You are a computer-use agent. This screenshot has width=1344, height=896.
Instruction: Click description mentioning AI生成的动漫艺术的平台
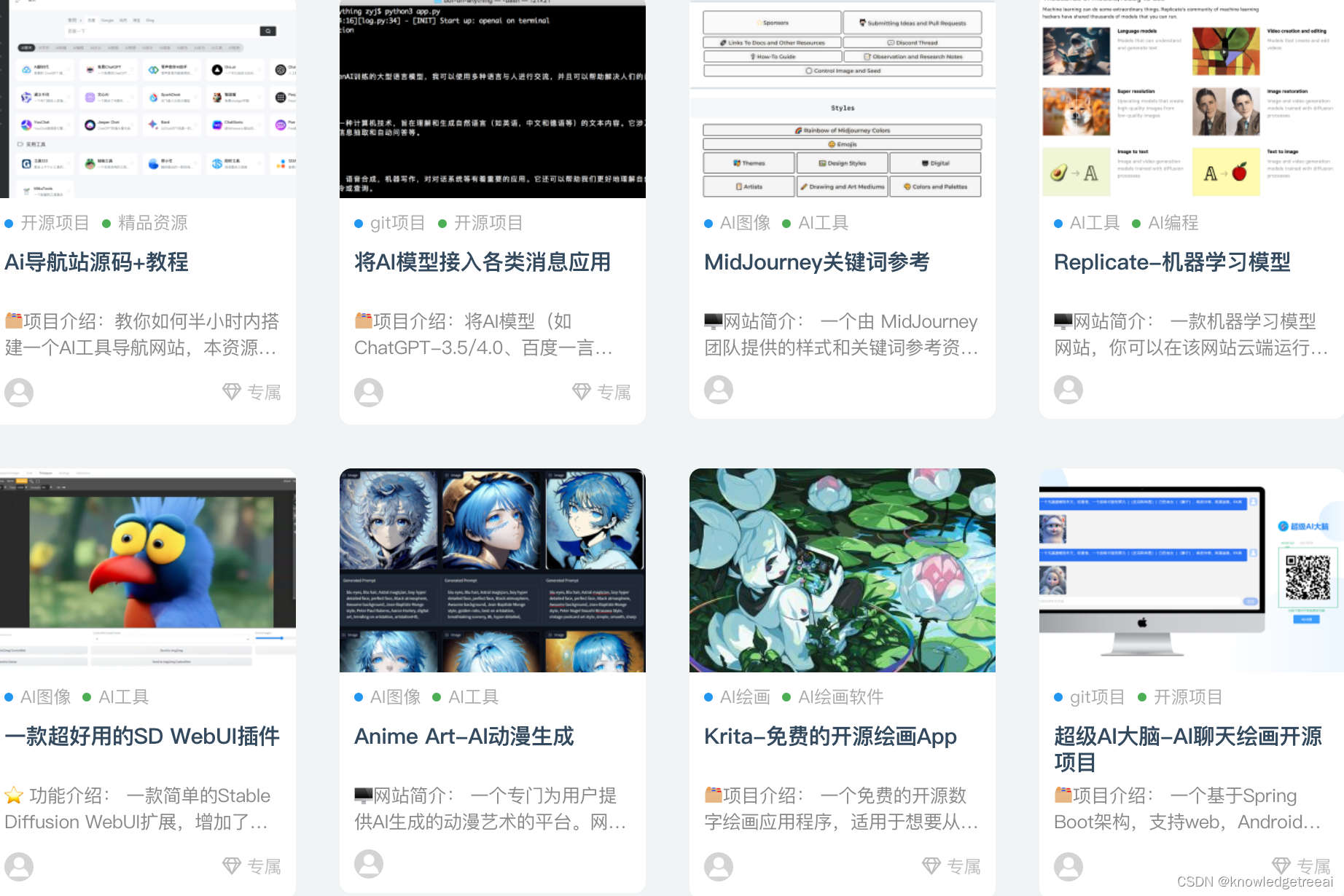491,809
